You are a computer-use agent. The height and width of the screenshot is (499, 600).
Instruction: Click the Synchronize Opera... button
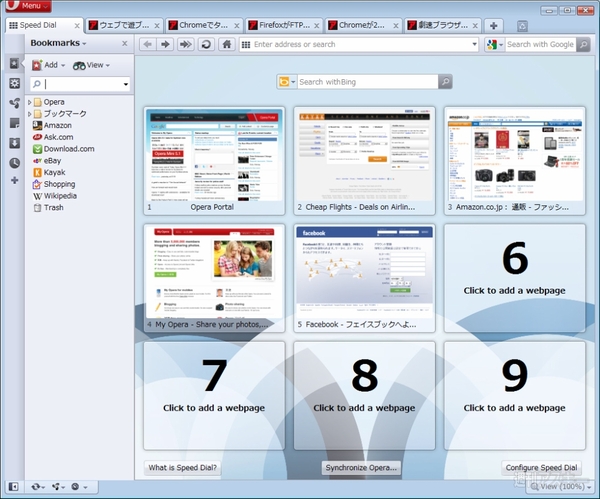(x=361, y=468)
